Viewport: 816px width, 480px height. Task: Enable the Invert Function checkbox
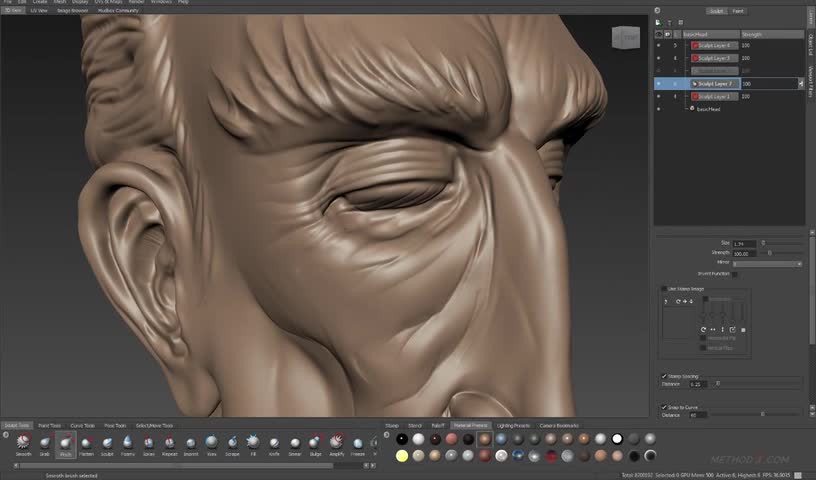(x=735, y=273)
